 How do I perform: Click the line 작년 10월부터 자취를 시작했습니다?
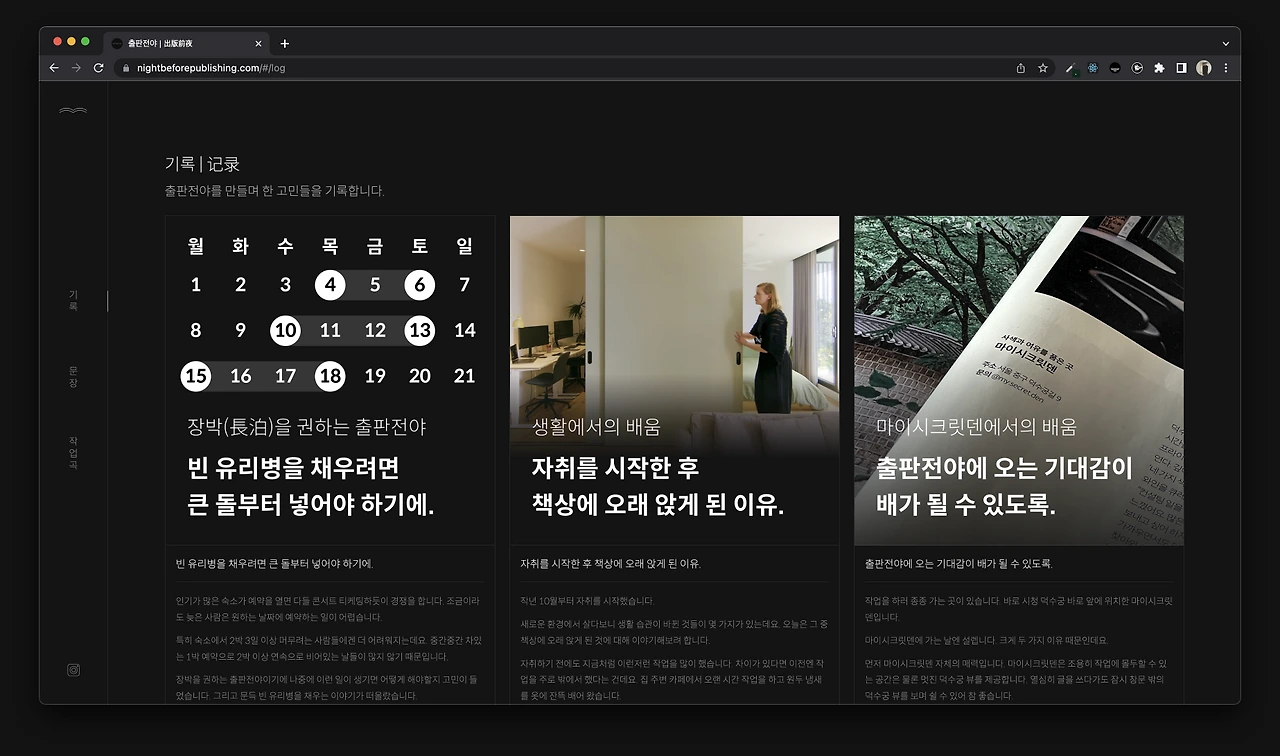(587, 601)
